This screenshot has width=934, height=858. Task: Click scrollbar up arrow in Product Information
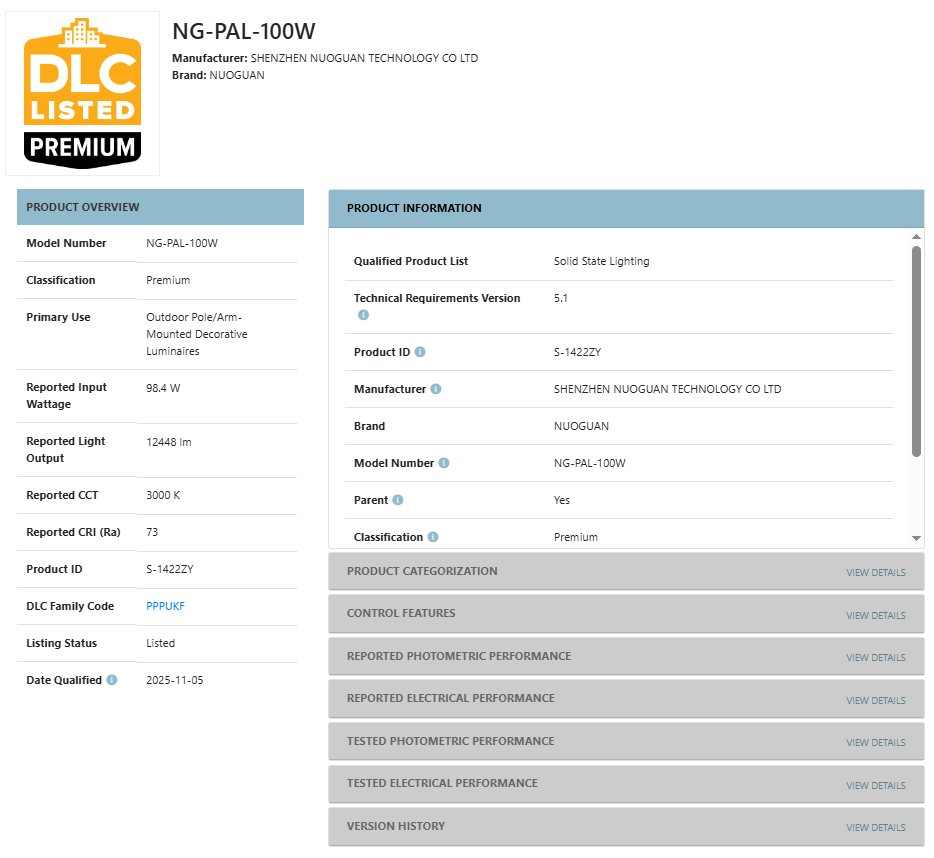916,237
